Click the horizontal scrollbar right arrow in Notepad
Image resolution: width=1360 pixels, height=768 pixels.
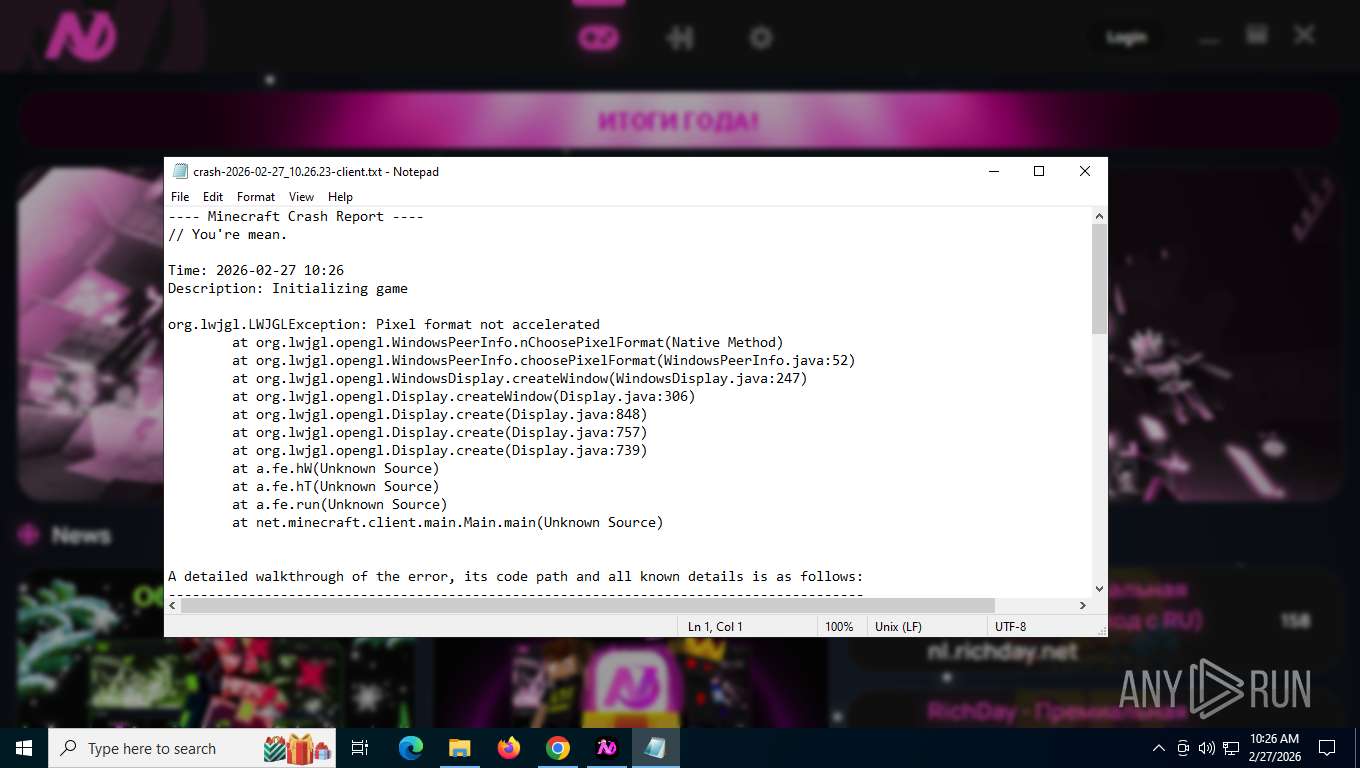[1082, 605]
